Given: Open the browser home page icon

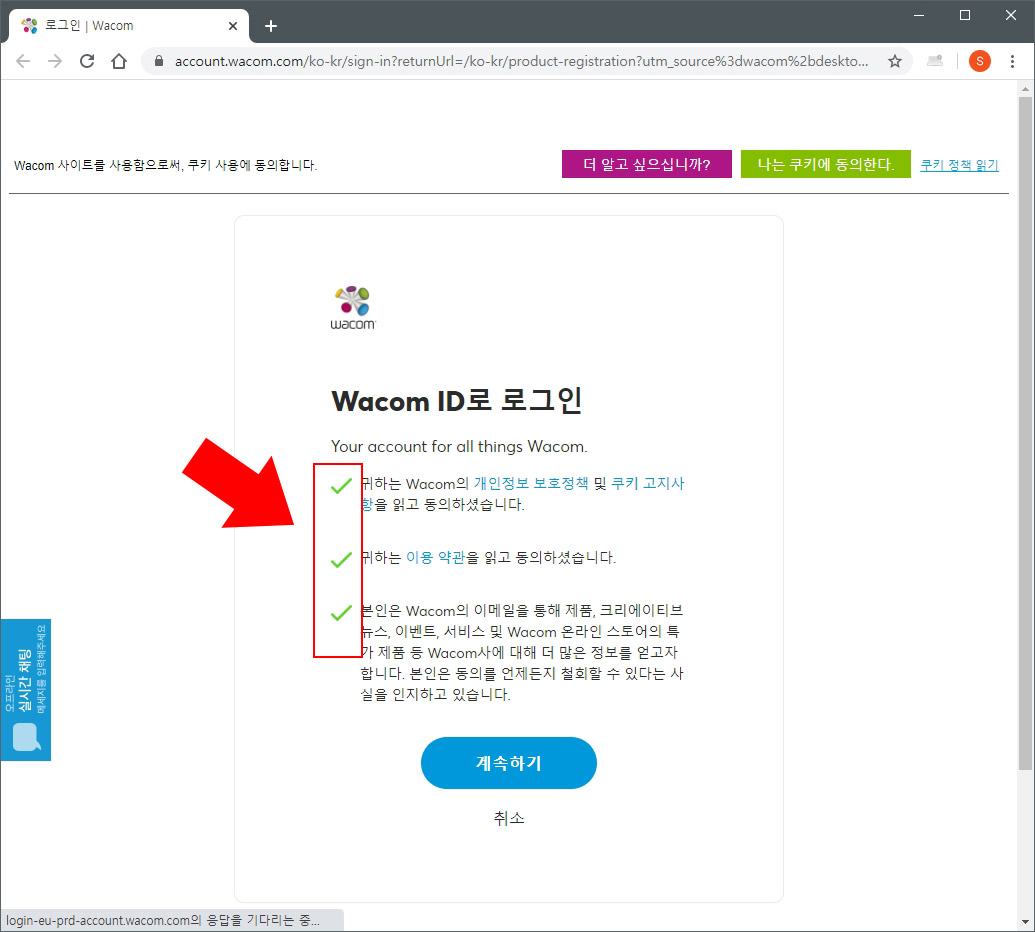Looking at the screenshot, I should click(x=119, y=61).
